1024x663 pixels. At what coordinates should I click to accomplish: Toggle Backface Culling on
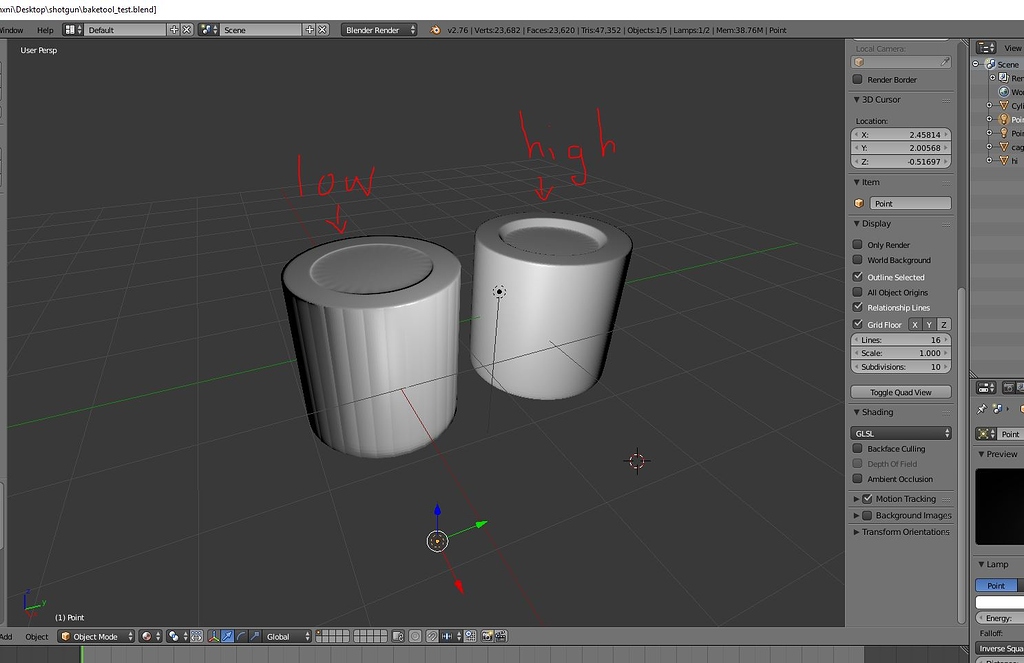point(857,448)
